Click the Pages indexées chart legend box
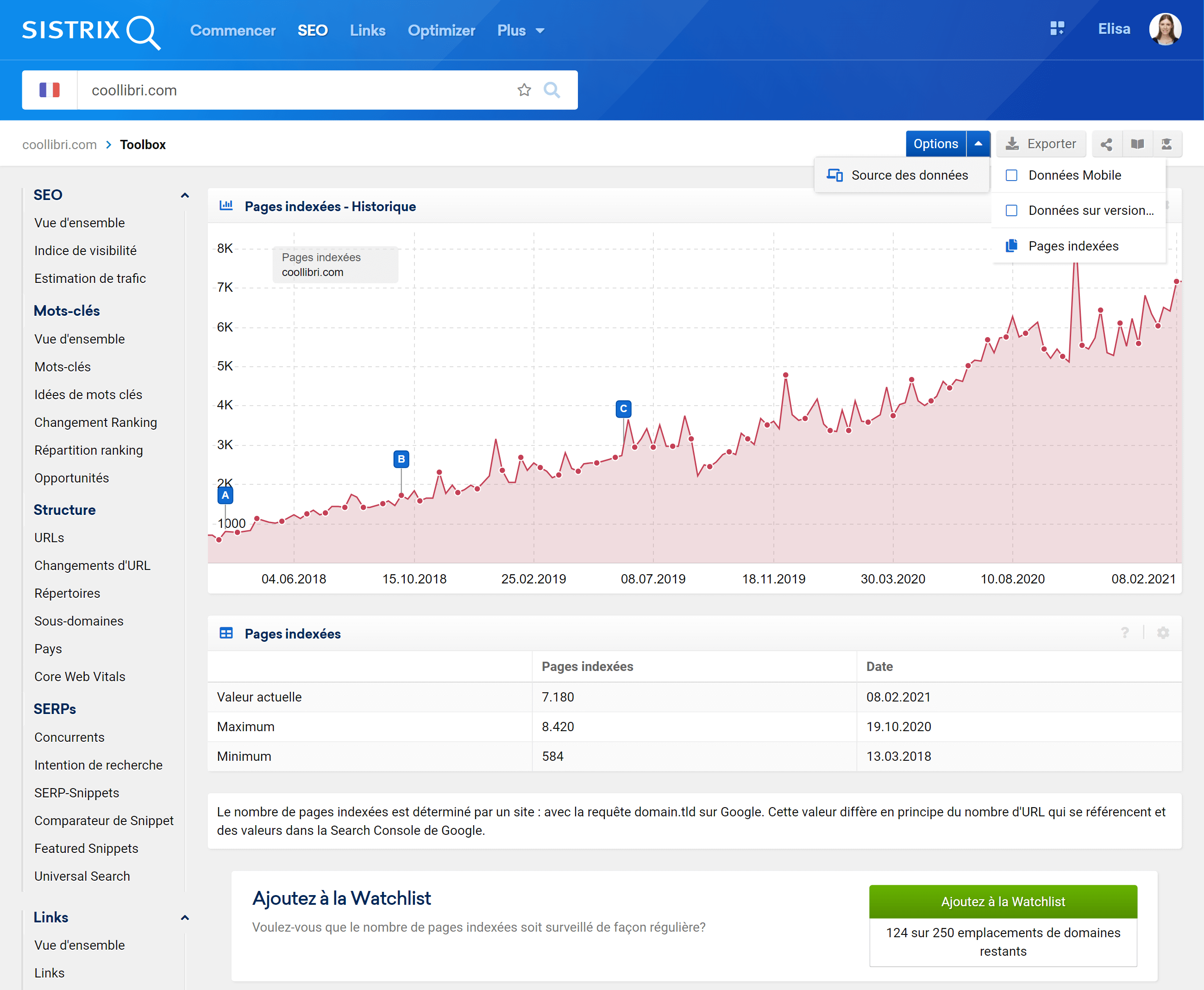 (335, 264)
